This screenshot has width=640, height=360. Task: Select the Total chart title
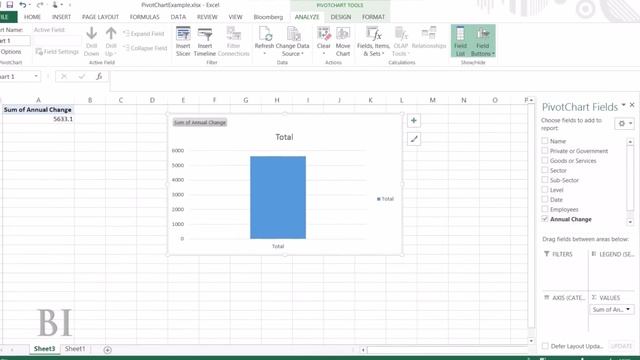(284, 137)
